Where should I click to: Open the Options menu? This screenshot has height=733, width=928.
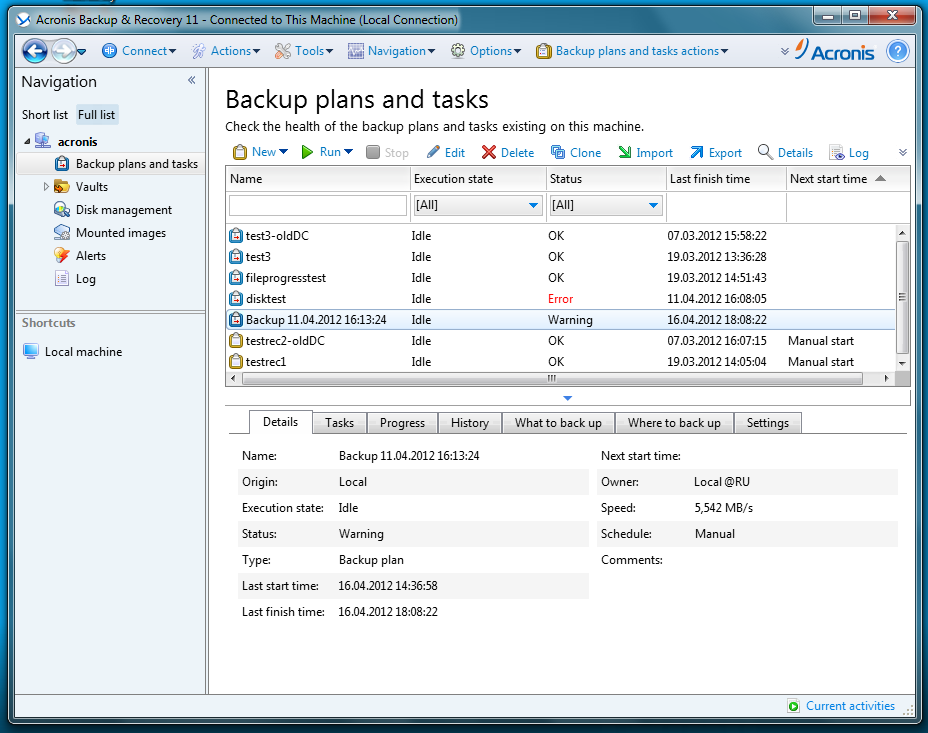coord(486,51)
